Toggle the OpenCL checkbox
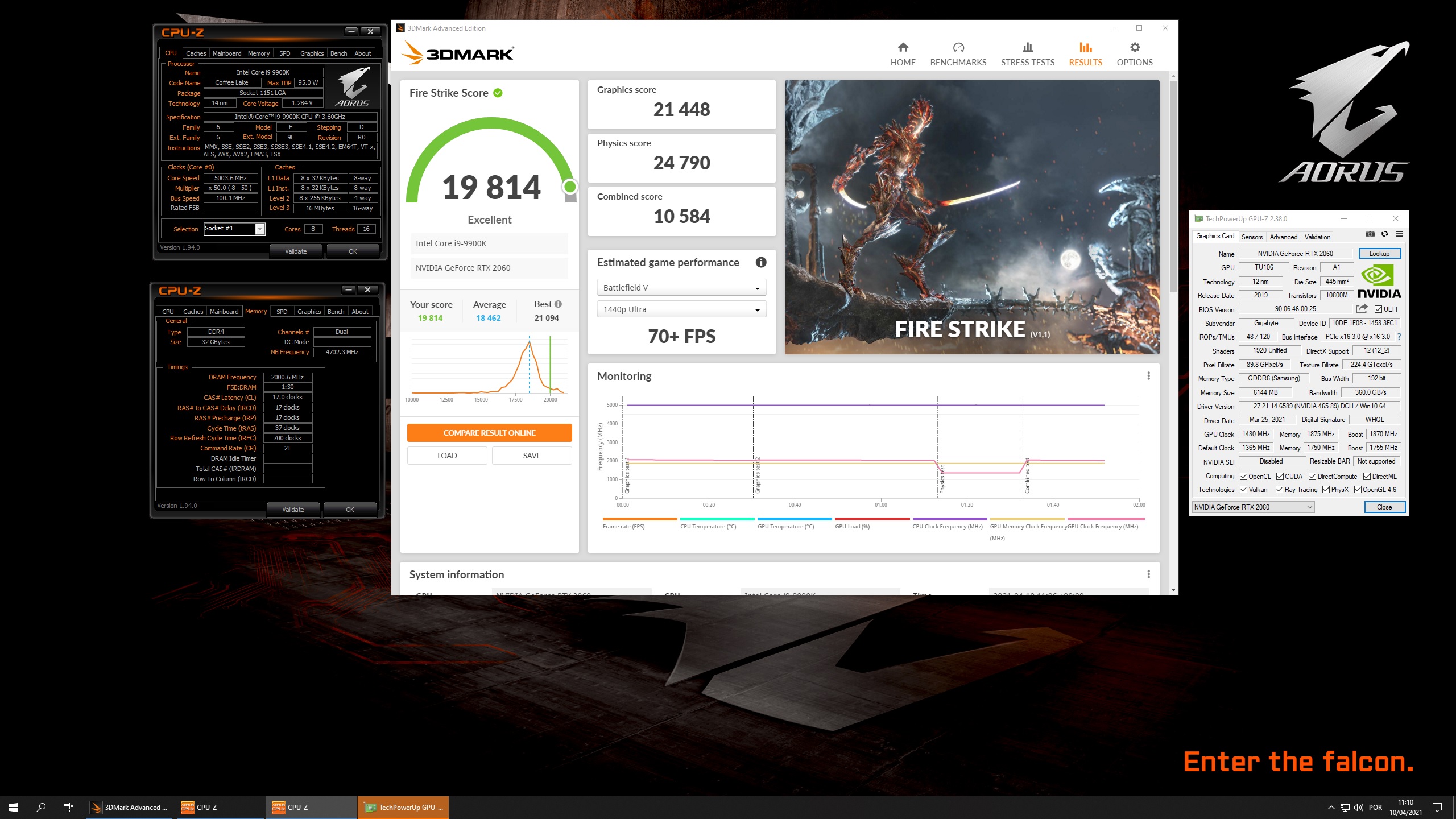Viewport: 1456px width, 819px height. 1244,477
